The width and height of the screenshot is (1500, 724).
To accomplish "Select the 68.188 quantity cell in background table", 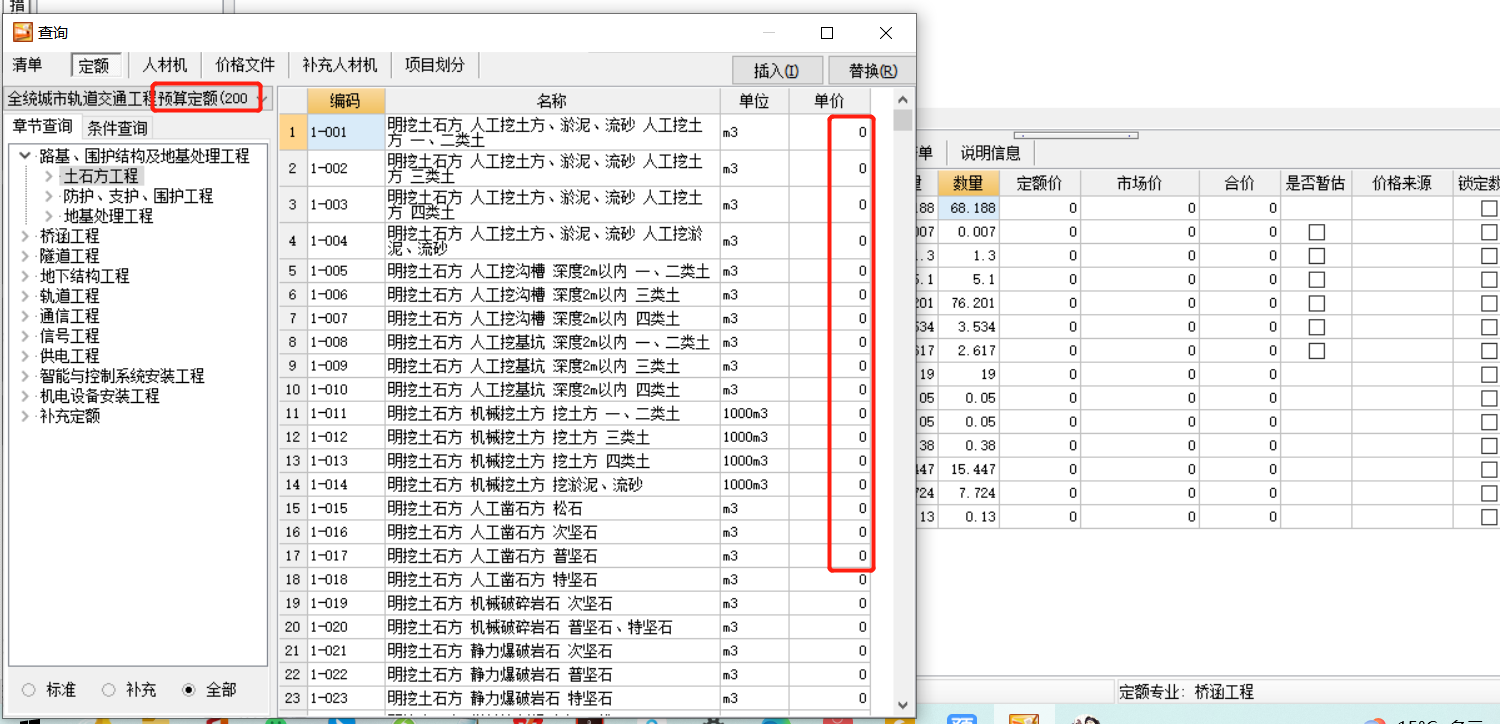I will (x=968, y=208).
